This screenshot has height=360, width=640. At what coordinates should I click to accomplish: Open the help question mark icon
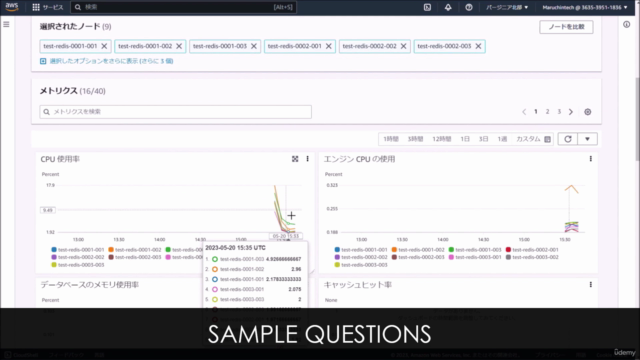[x=469, y=7]
